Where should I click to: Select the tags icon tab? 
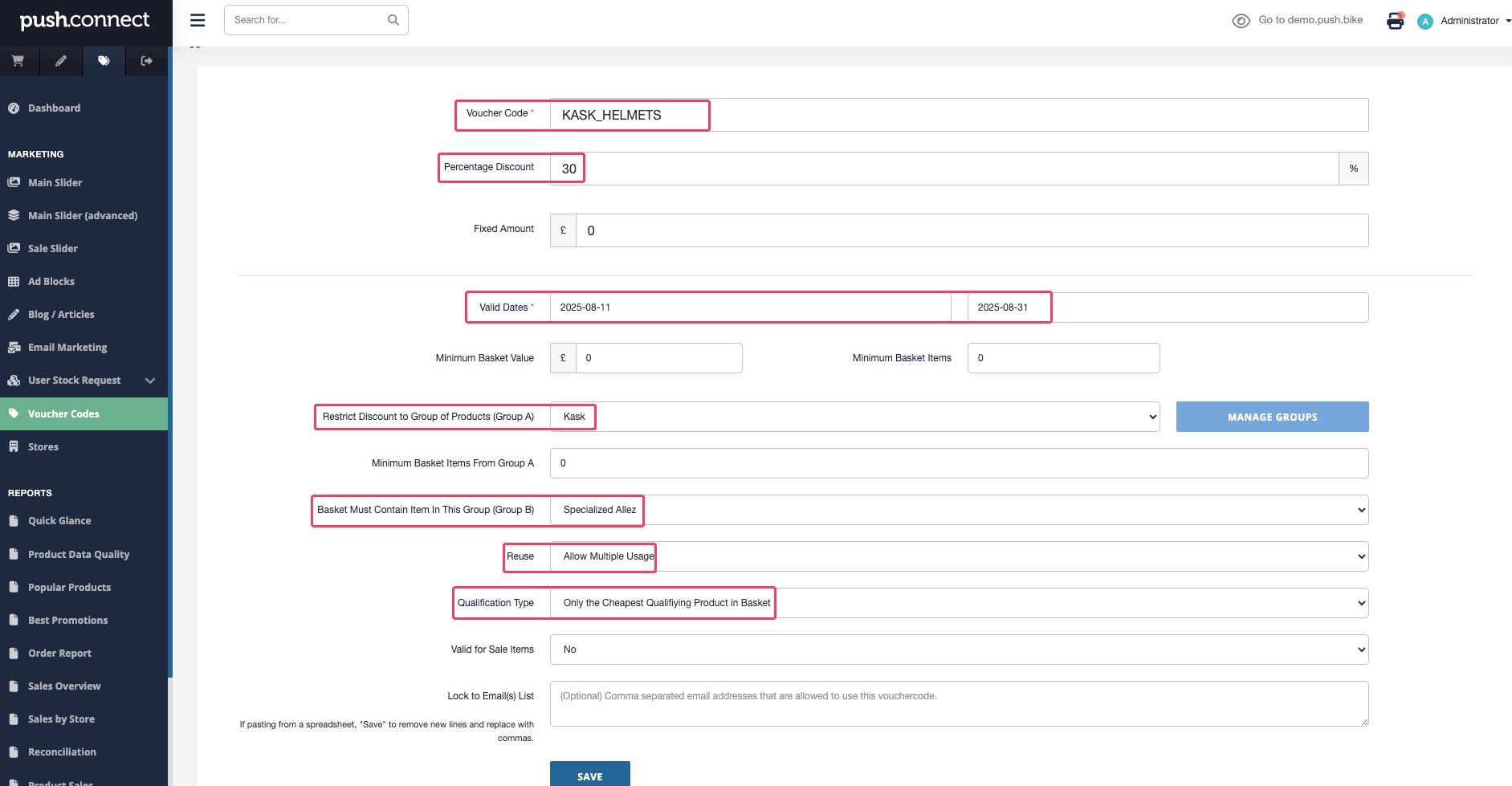(104, 61)
